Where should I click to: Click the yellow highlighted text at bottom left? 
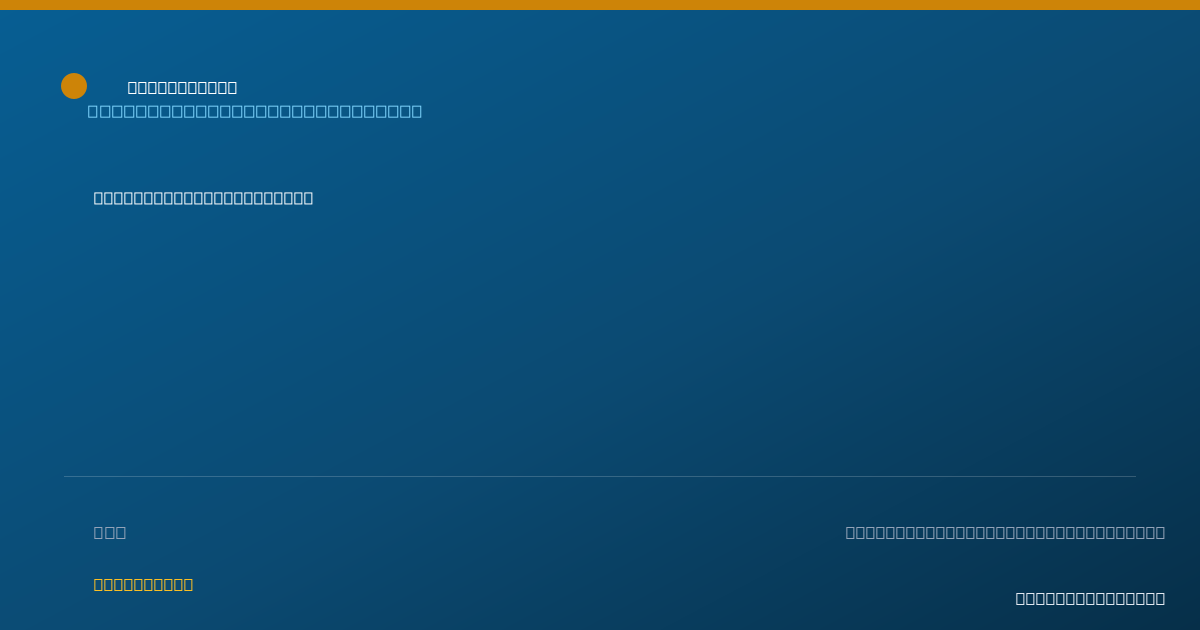pyautogui.click(x=144, y=585)
